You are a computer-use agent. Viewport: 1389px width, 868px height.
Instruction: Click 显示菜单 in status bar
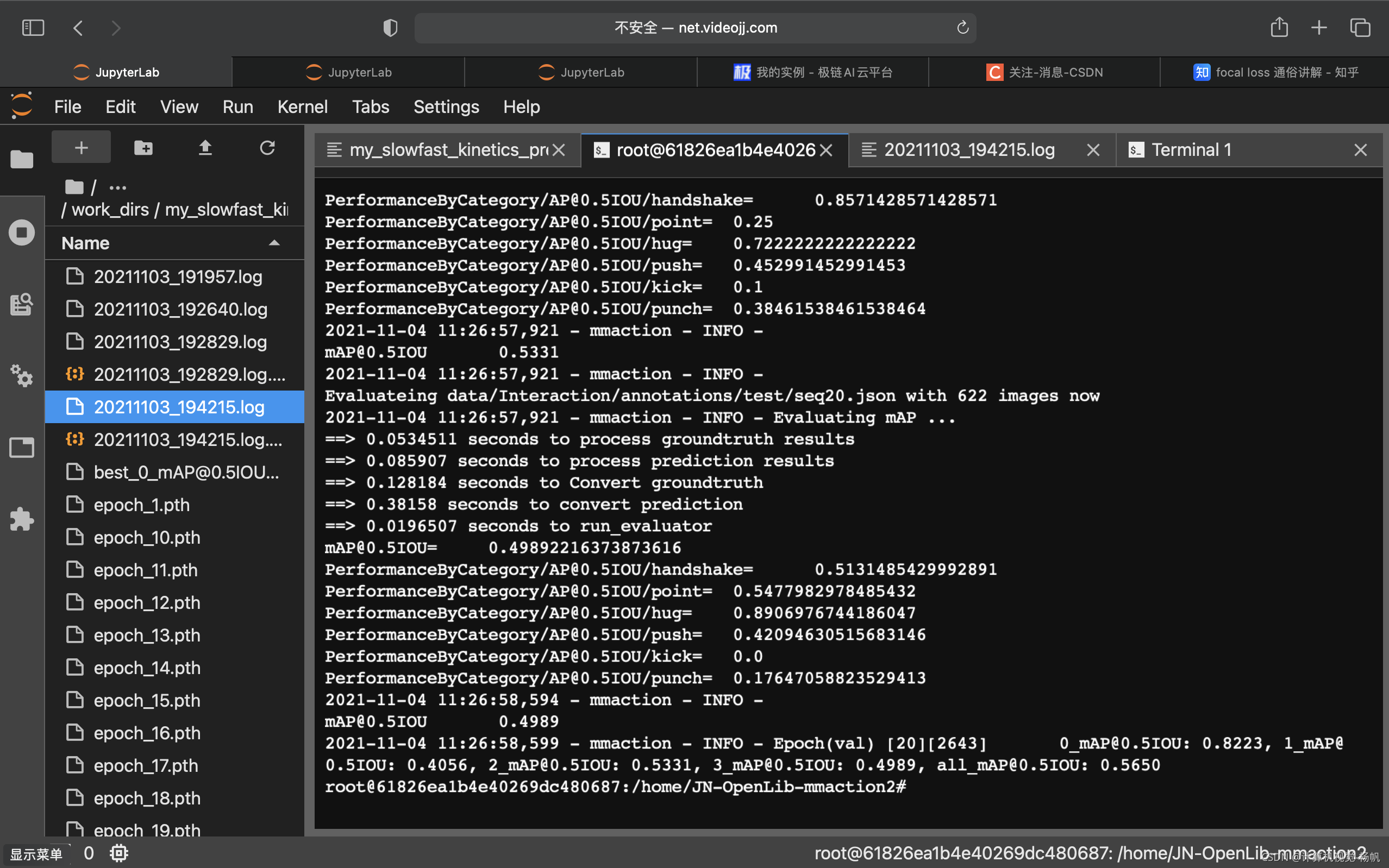36,854
